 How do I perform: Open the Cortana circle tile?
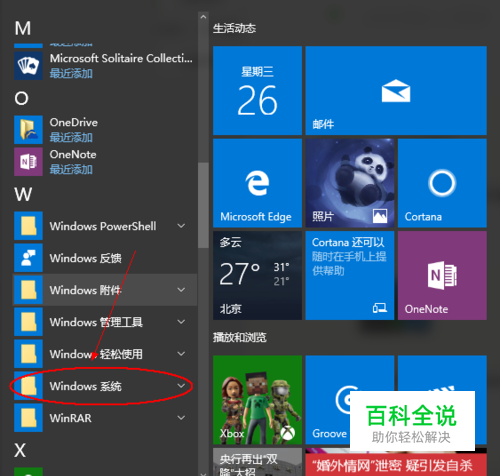pos(442,183)
